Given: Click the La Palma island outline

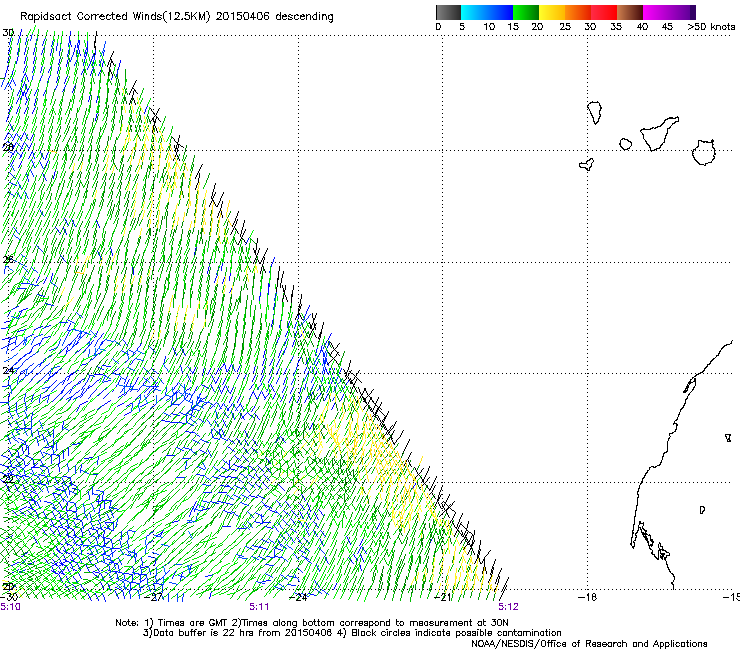Looking at the screenshot, I should click(x=595, y=113).
